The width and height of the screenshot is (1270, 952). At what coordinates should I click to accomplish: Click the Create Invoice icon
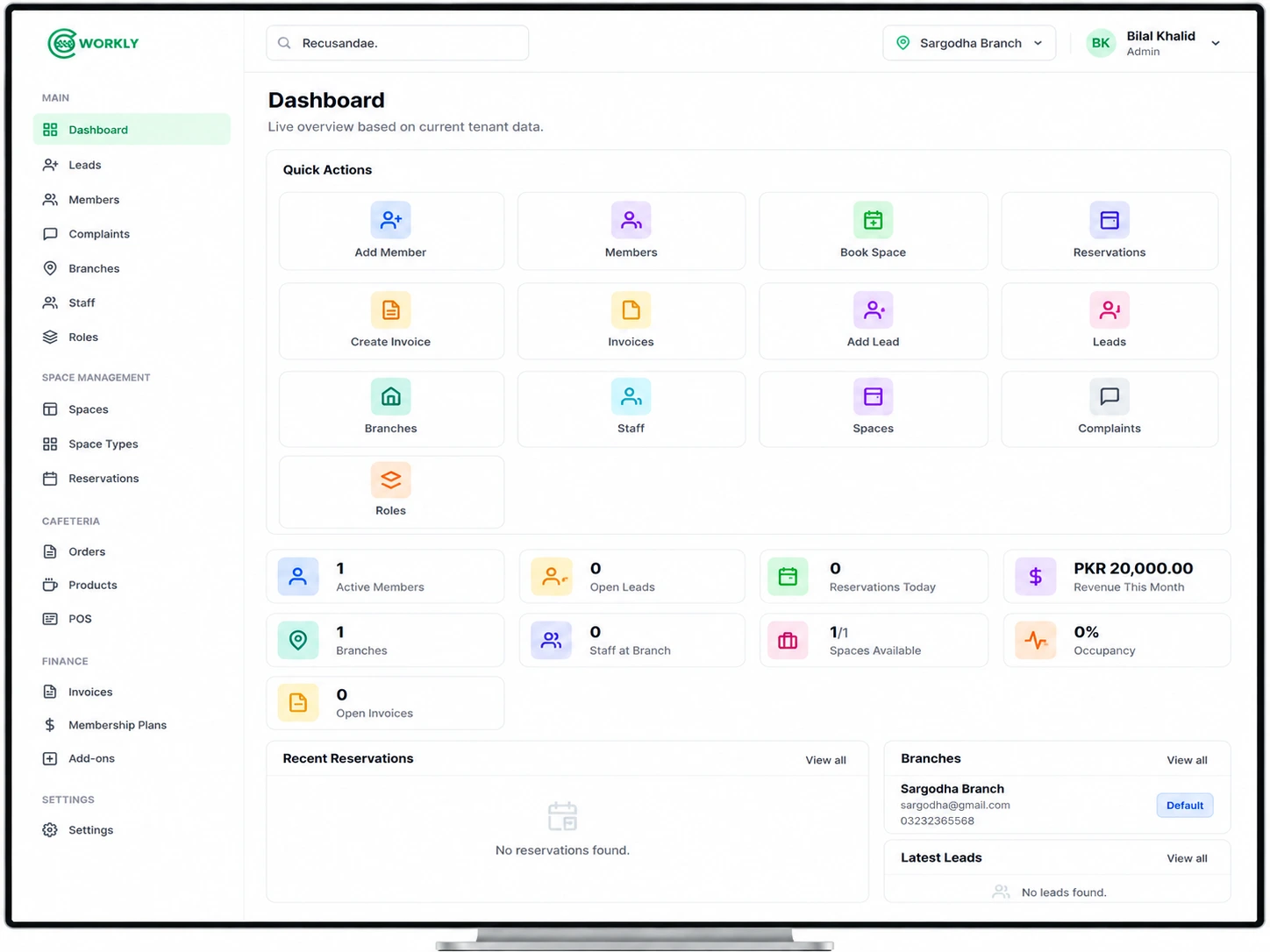click(390, 309)
